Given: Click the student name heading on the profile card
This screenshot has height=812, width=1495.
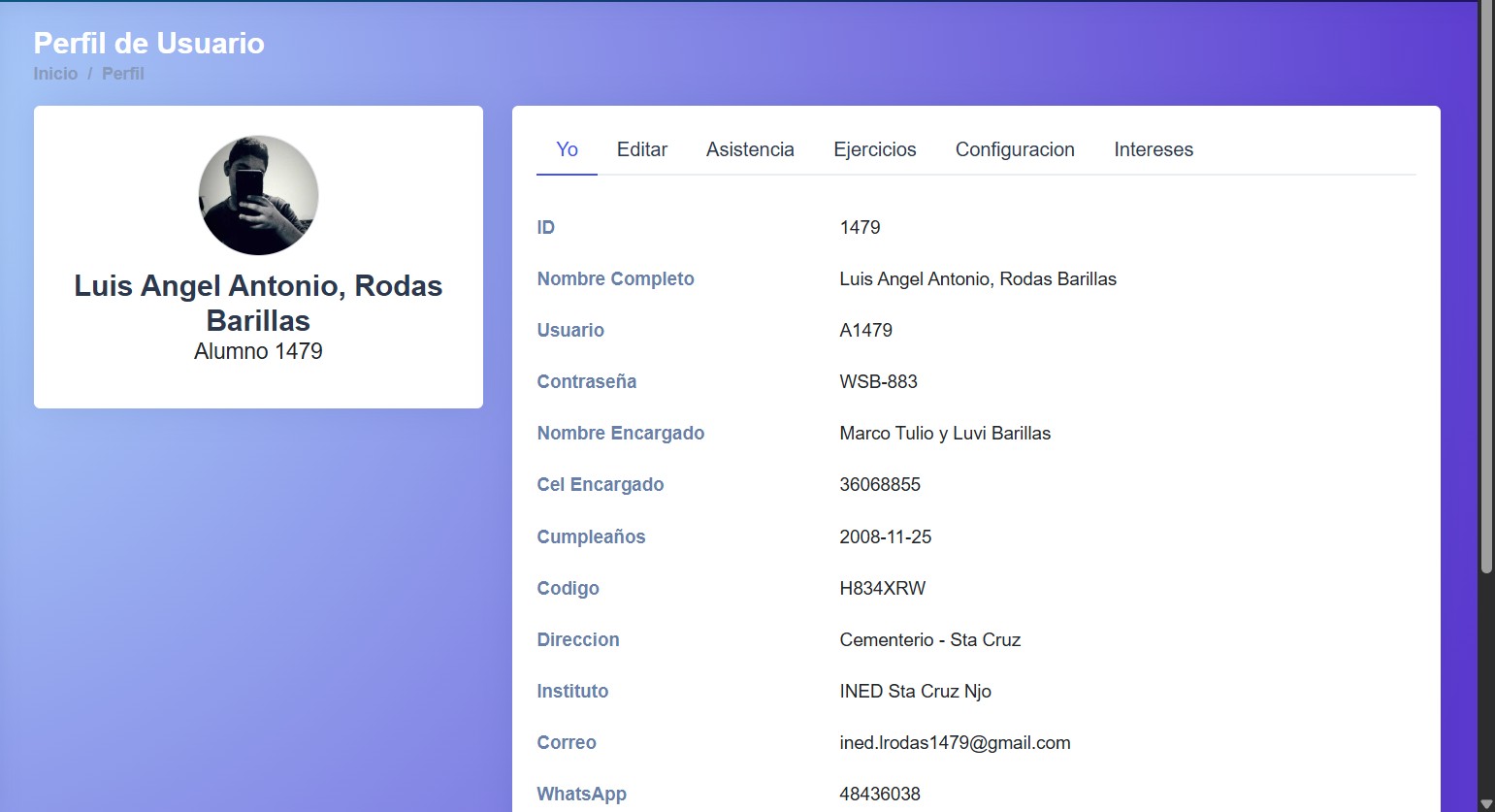Looking at the screenshot, I should [258, 303].
